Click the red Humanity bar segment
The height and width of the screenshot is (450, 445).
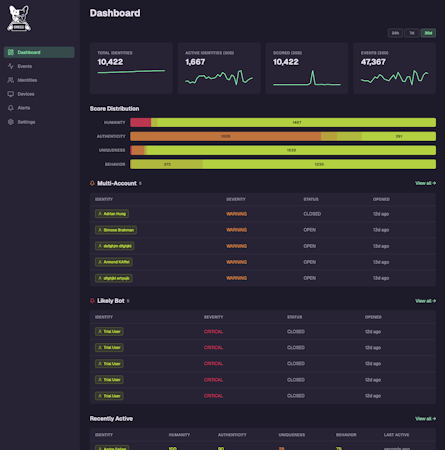coord(141,122)
